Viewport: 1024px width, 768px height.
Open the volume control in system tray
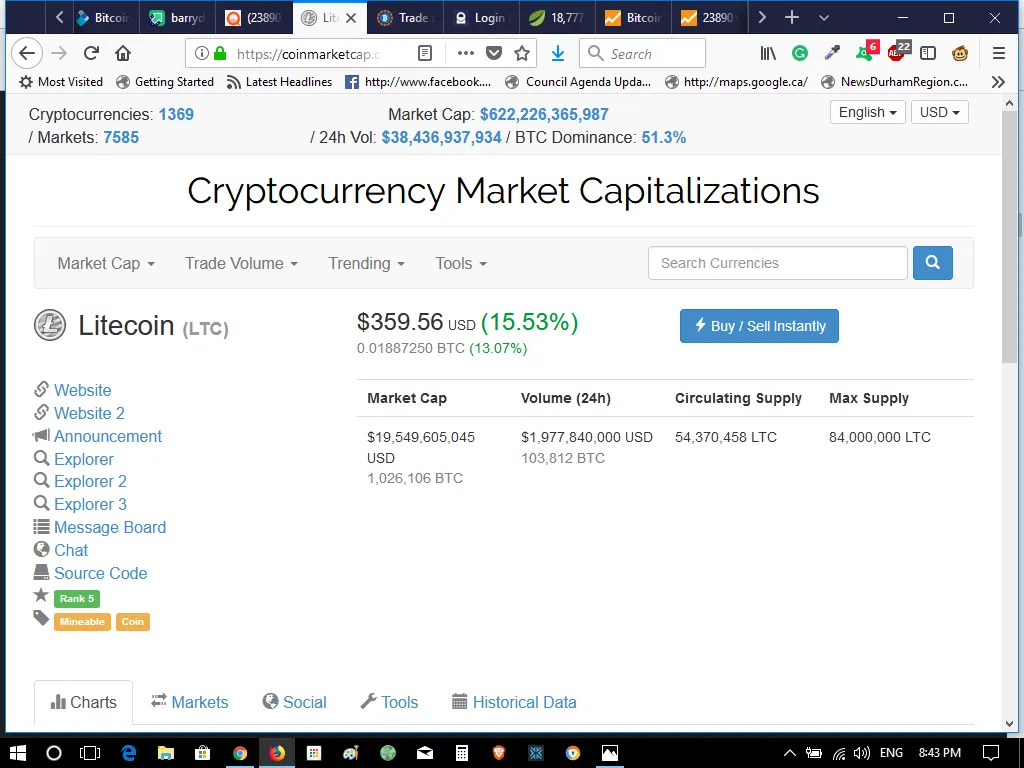[x=861, y=753]
